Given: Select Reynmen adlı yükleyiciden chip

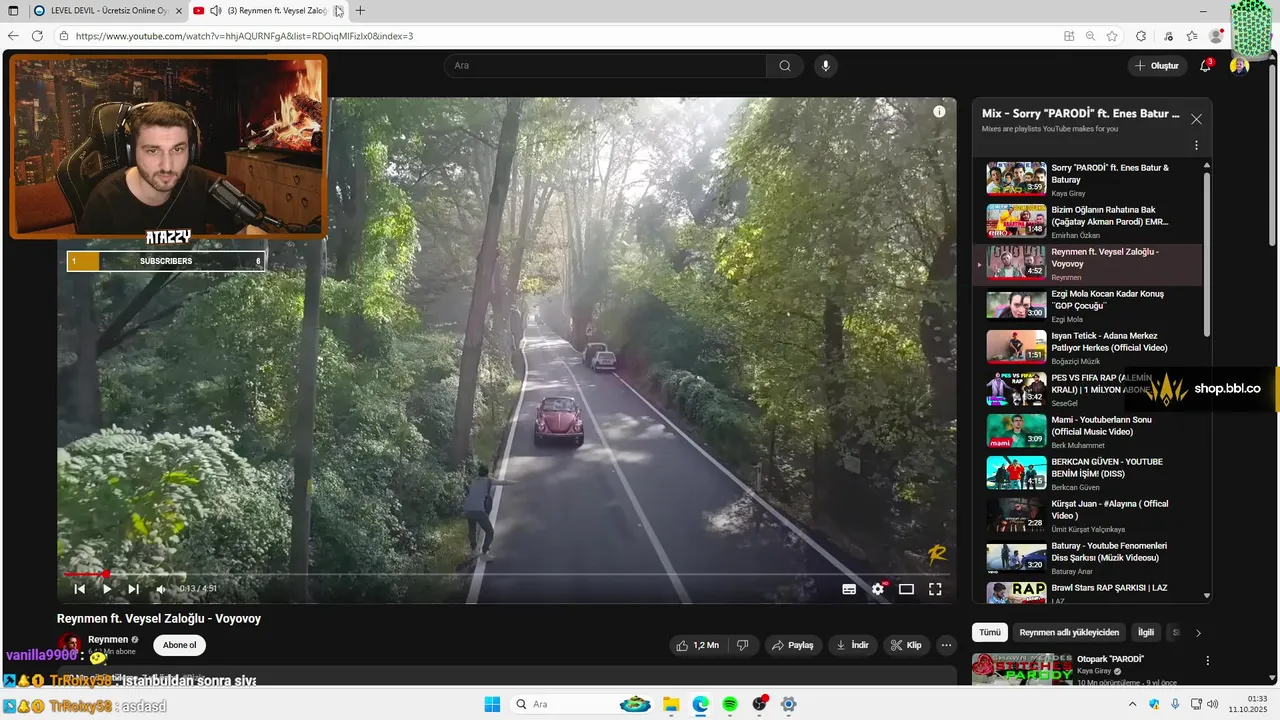Looking at the screenshot, I should (x=1069, y=633).
